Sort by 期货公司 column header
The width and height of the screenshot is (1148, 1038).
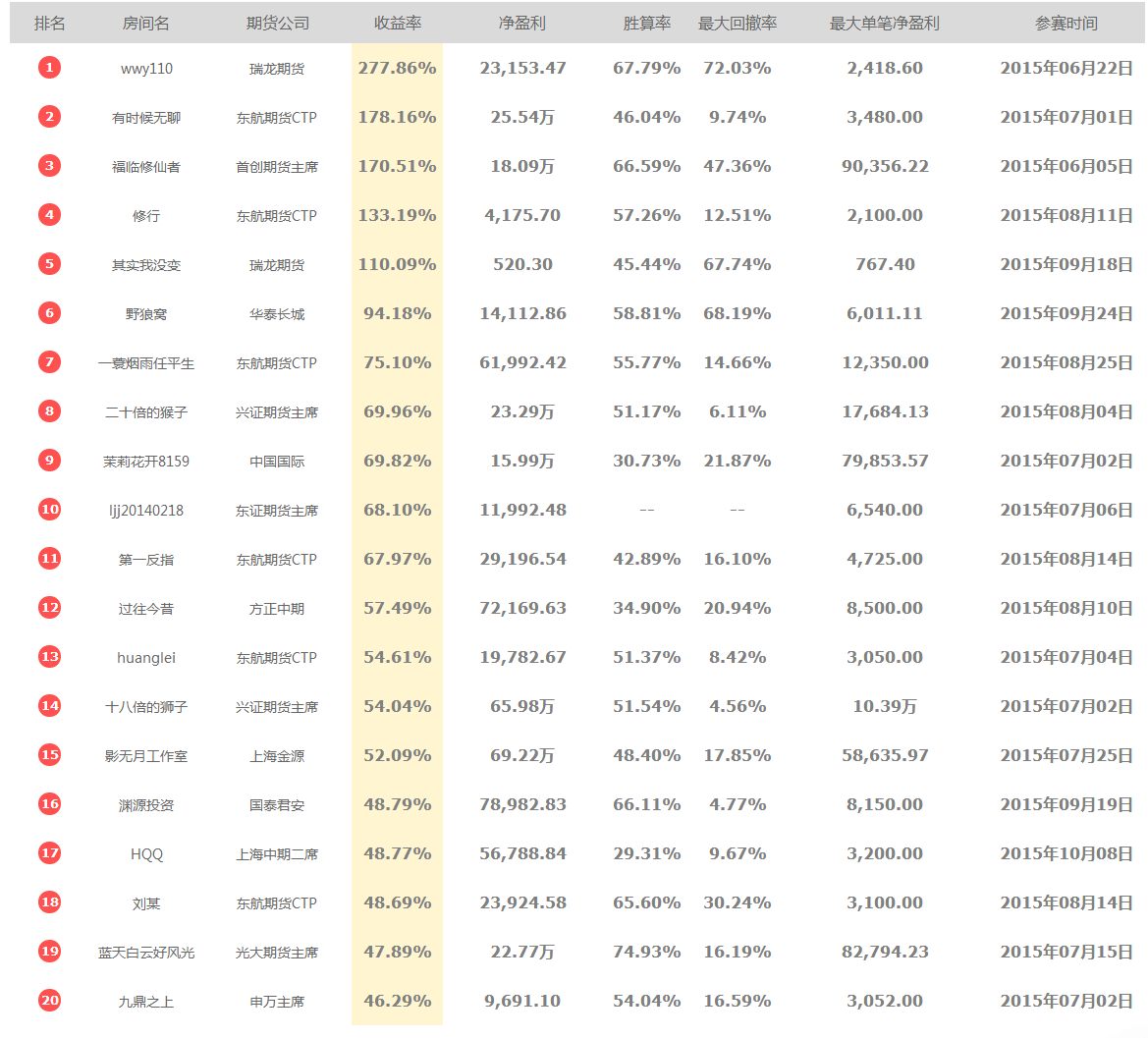pos(278,24)
